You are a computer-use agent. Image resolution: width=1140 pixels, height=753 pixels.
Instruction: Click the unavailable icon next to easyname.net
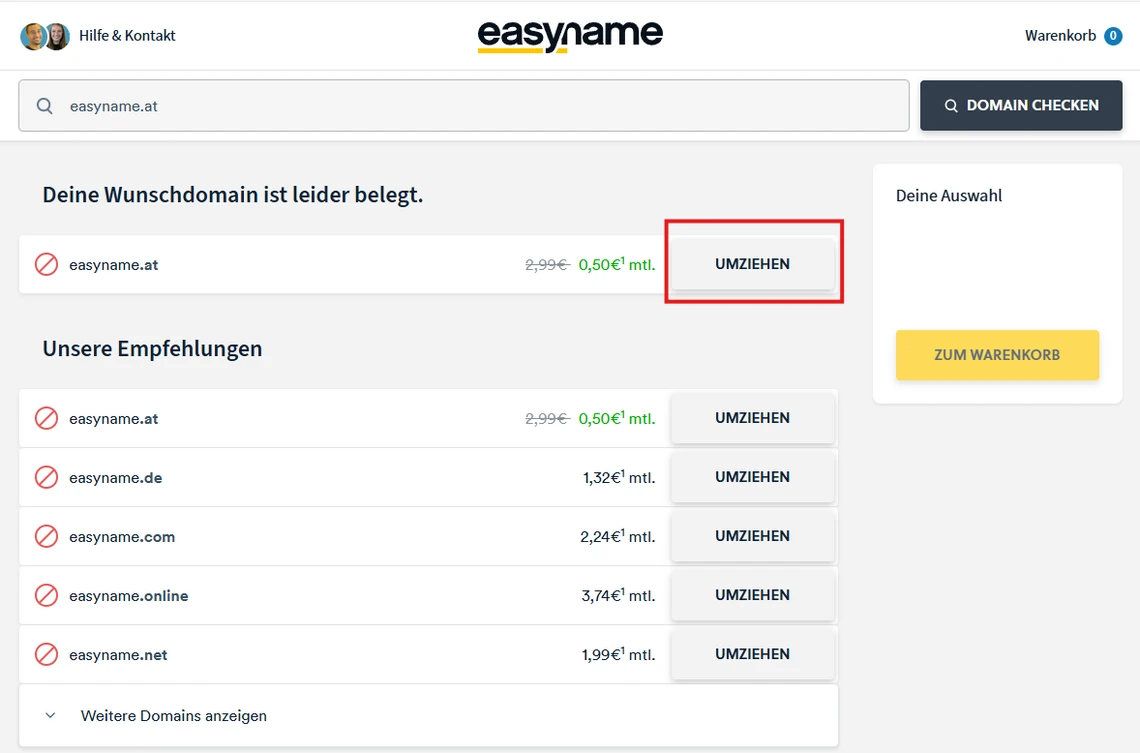(46, 654)
